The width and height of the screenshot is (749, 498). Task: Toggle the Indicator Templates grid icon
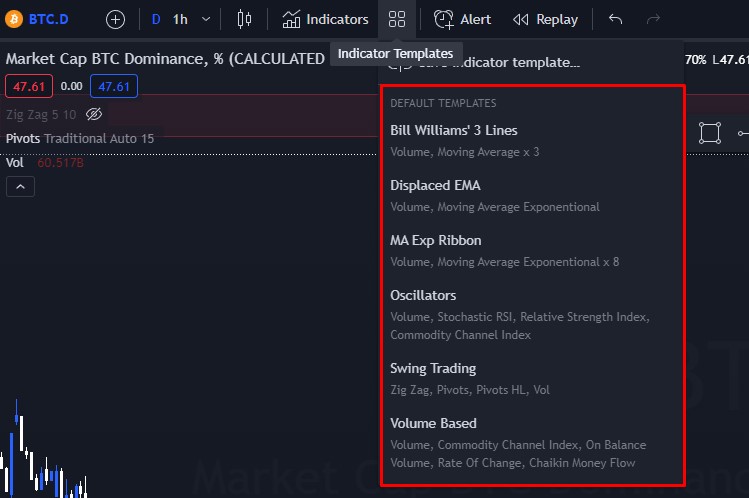tap(396, 19)
